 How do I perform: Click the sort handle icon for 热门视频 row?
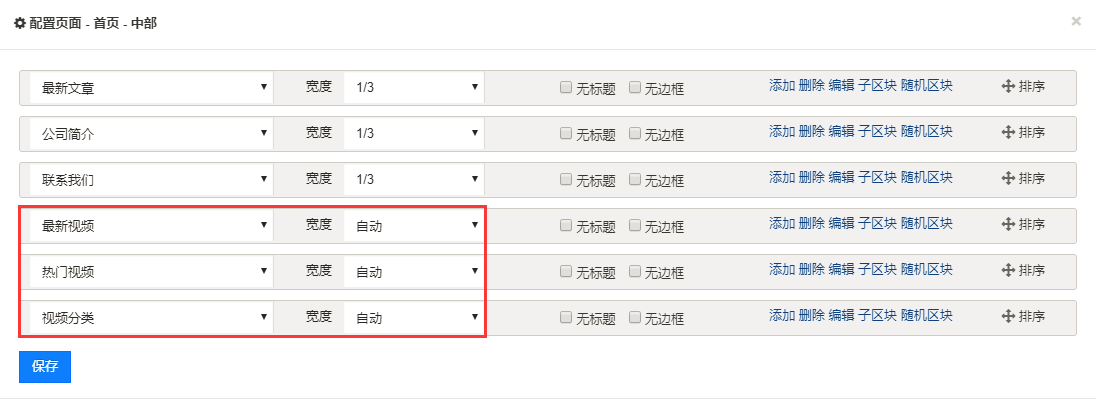tap(1008, 270)
